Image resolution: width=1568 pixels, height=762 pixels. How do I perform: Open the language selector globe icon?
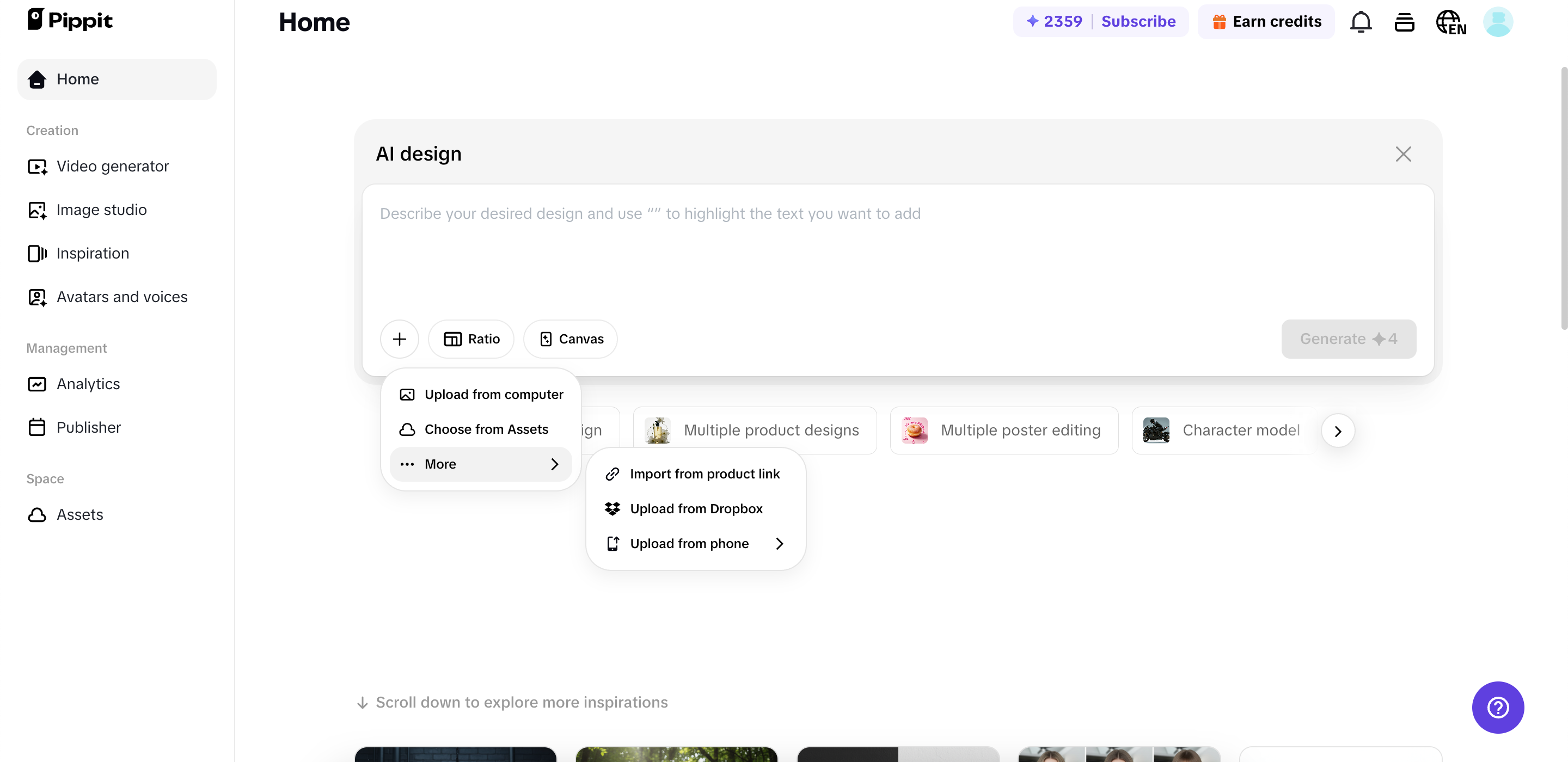tap(1450, 22)
